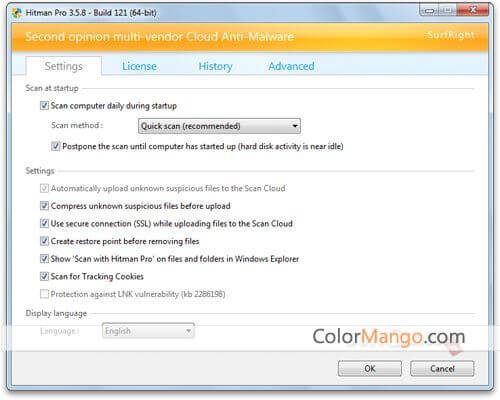Click the ColorMango.com watermark logo

point(389,337)
